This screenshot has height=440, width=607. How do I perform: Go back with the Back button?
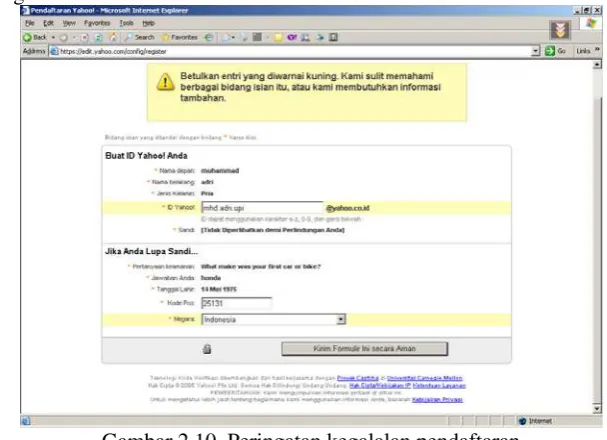(35, 38)
